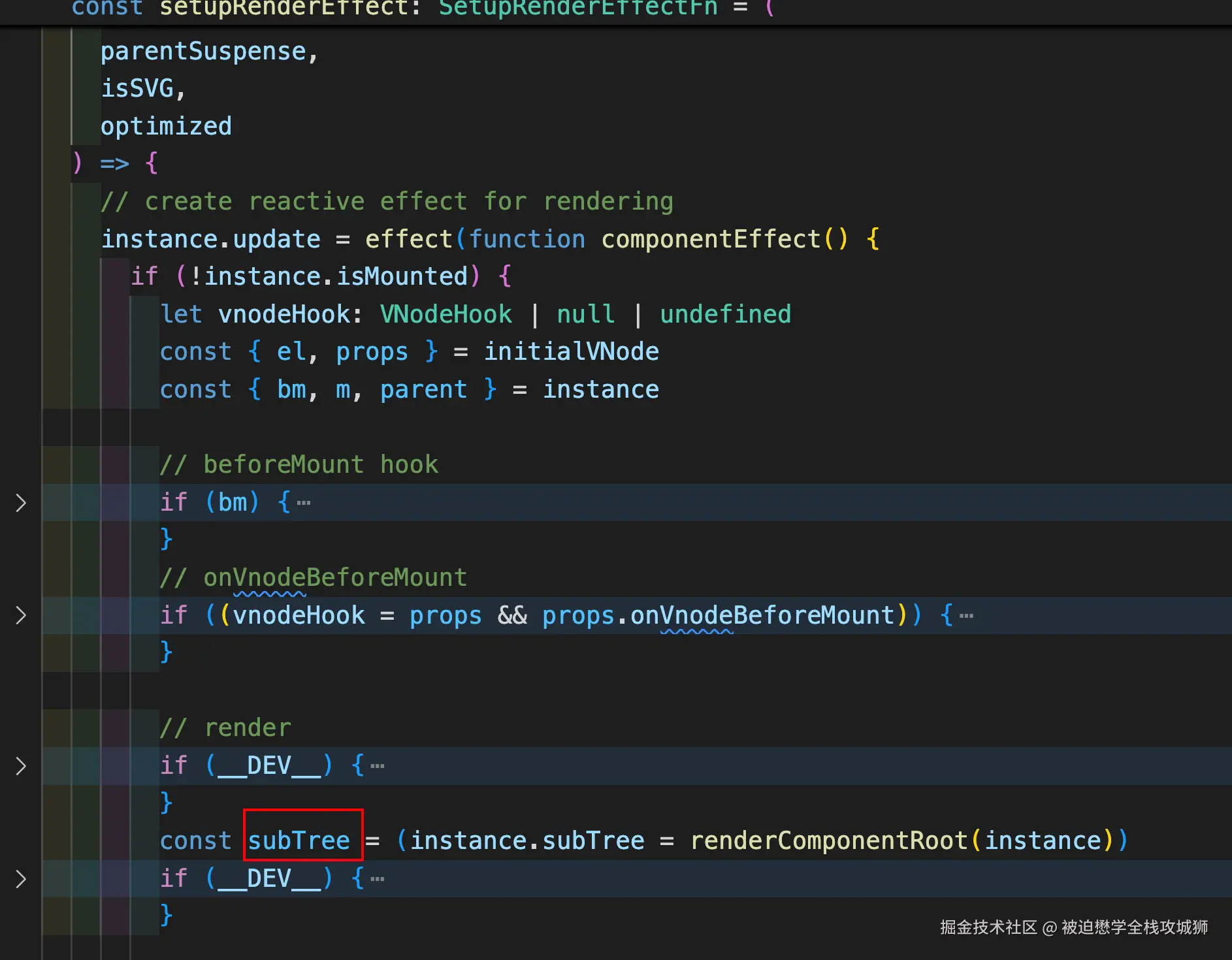Image resolution: width=1232 pixels, height=960 pixels.
Task: Click "el" in the destructuring
Action: 291,352
